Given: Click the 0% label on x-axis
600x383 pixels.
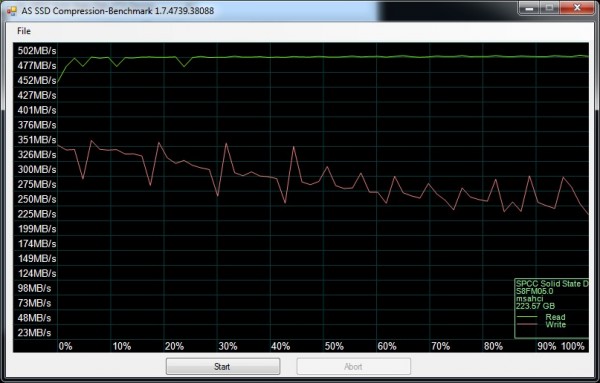Looking at the screenshot, I should pos(65,346).
